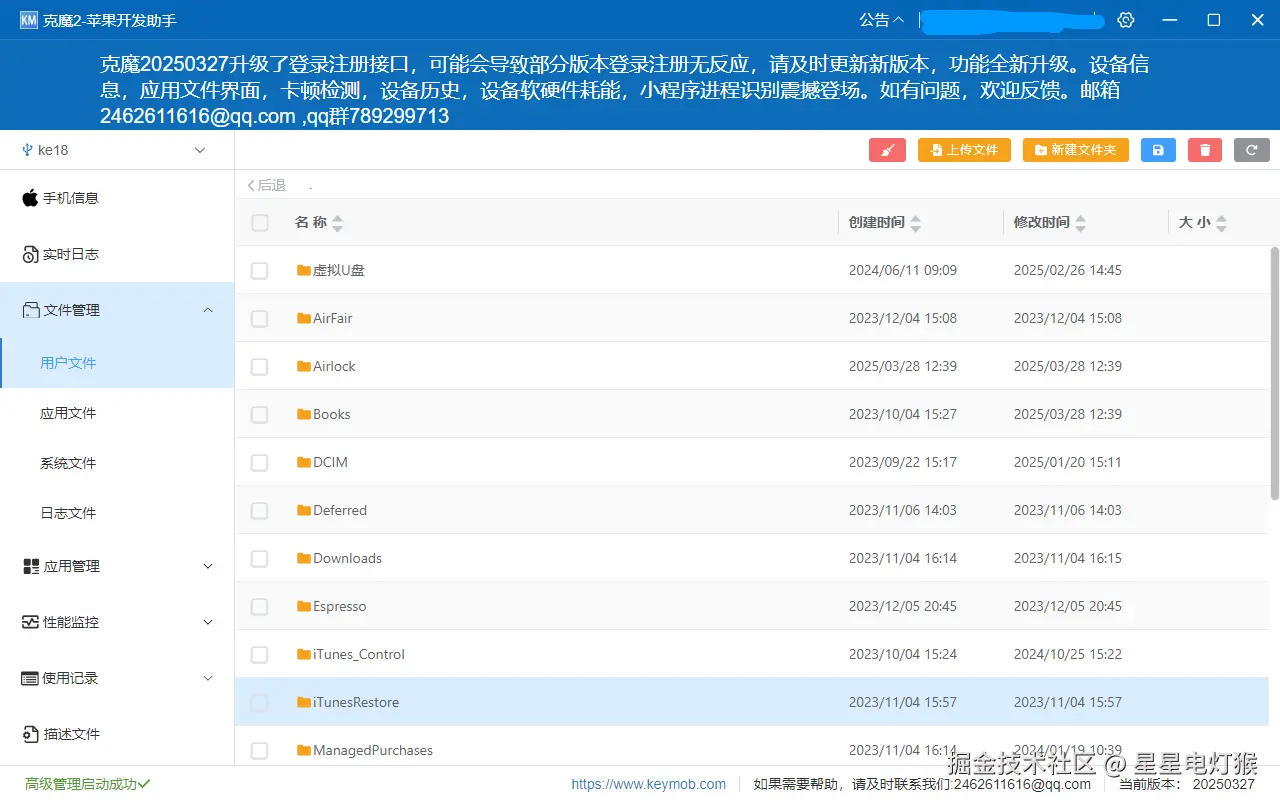Click 高级管理启动成功 status text
1280x800 pixels.
pos(87,784)
